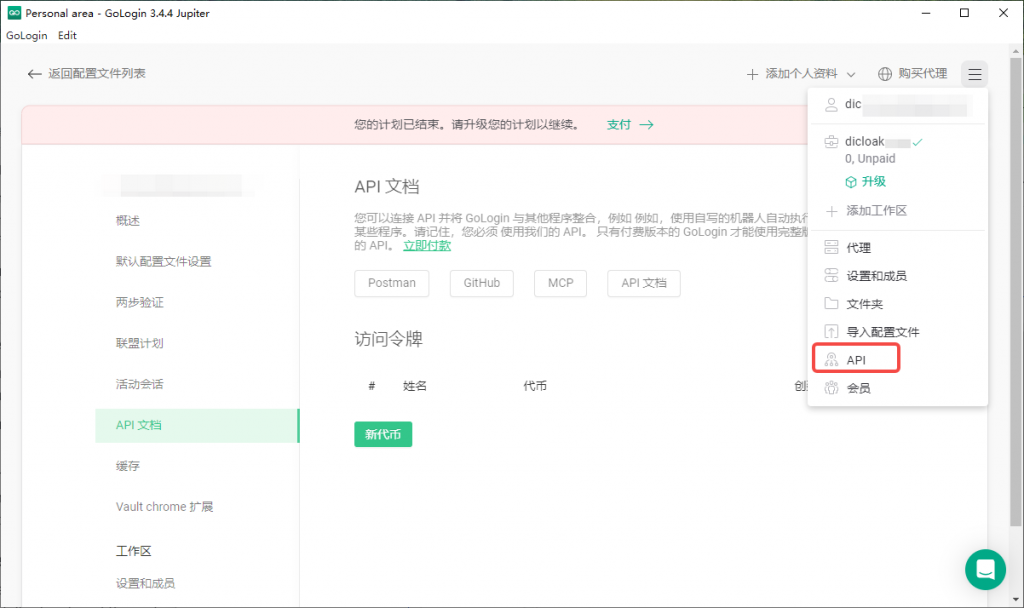This screenshot has height=608, width=1024.
Task: Click the API icon in the menu
Action: pos(831,360)
